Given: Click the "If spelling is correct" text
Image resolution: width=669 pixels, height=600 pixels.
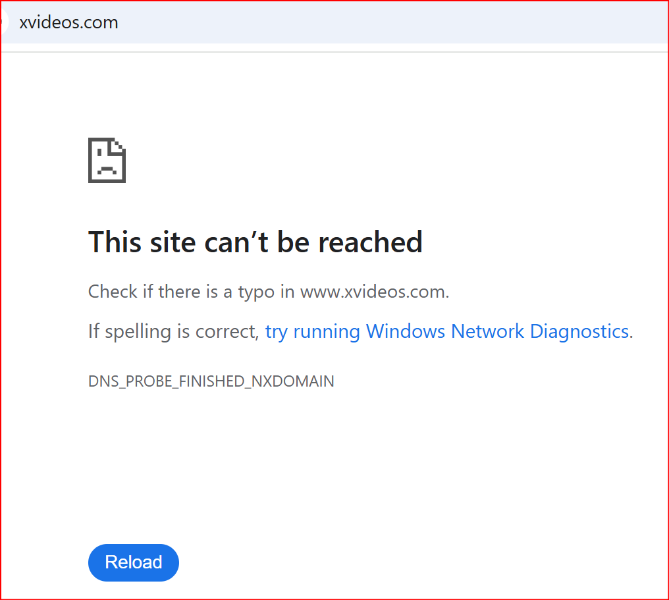Looking at the screenshot, I should [173, 332].
